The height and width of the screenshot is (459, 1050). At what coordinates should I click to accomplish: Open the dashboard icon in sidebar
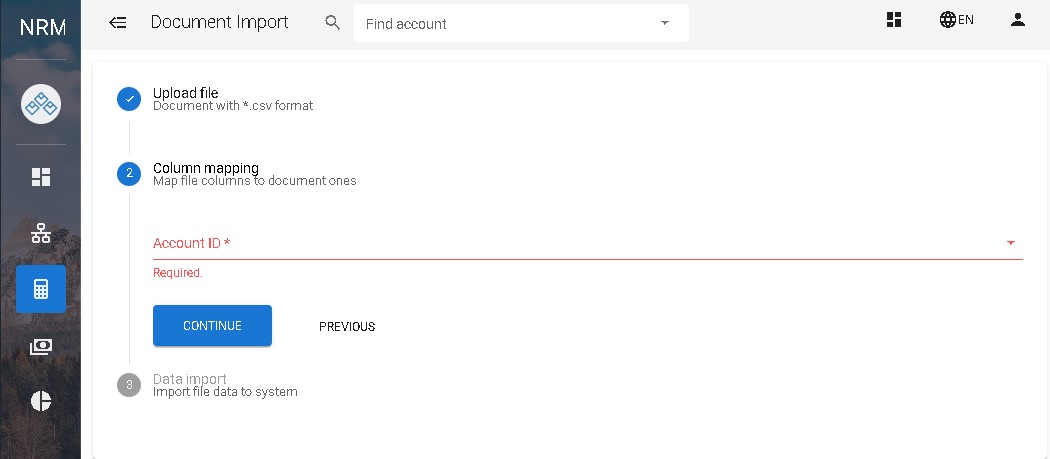click(x=41, y=177)
